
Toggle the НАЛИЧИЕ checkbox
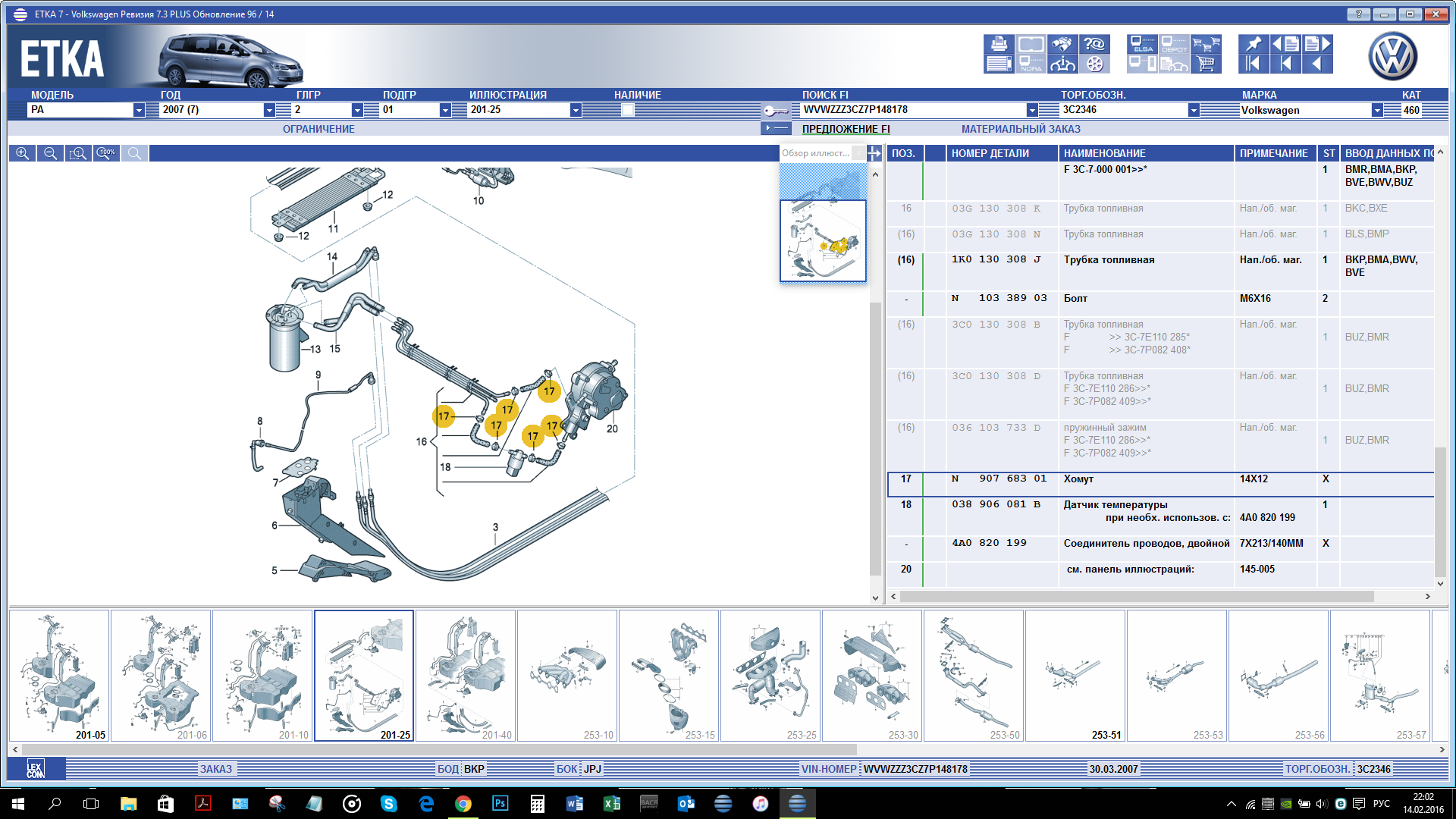click(628, 110)
